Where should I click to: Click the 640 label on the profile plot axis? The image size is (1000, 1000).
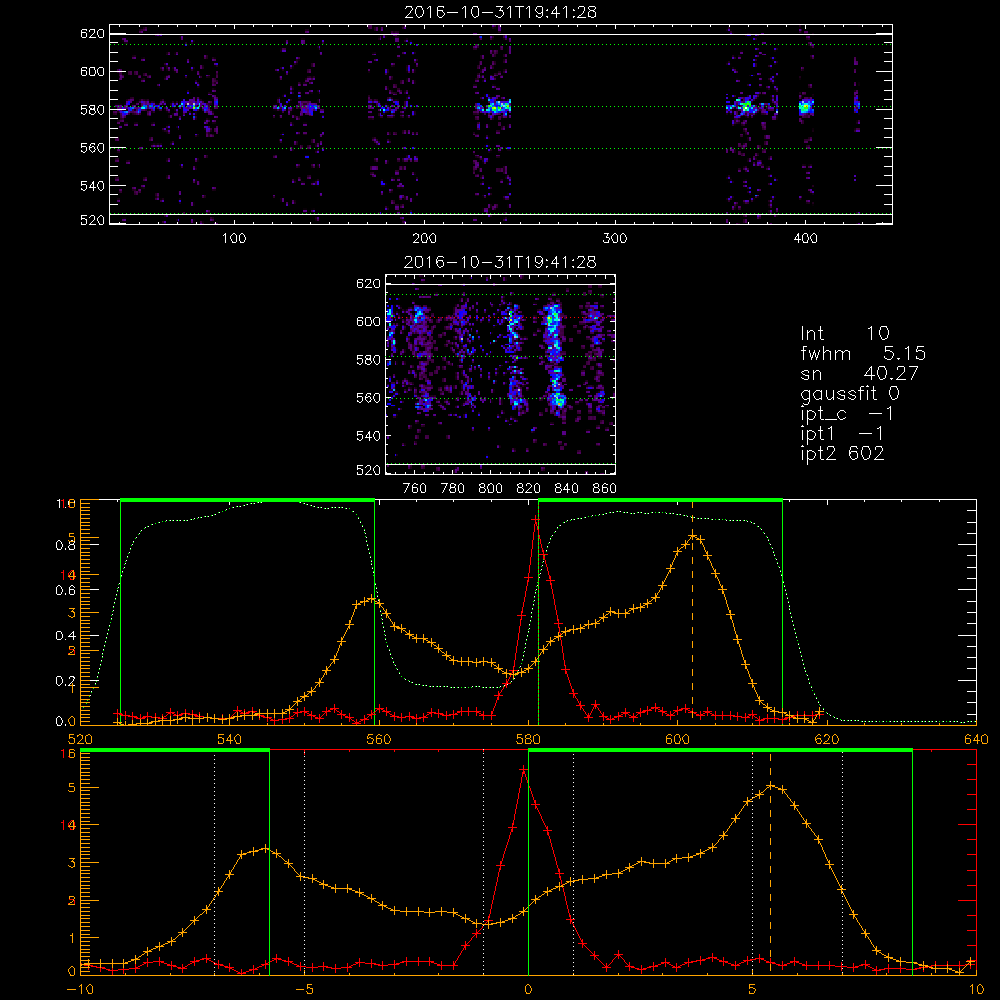tap(976, 740)
